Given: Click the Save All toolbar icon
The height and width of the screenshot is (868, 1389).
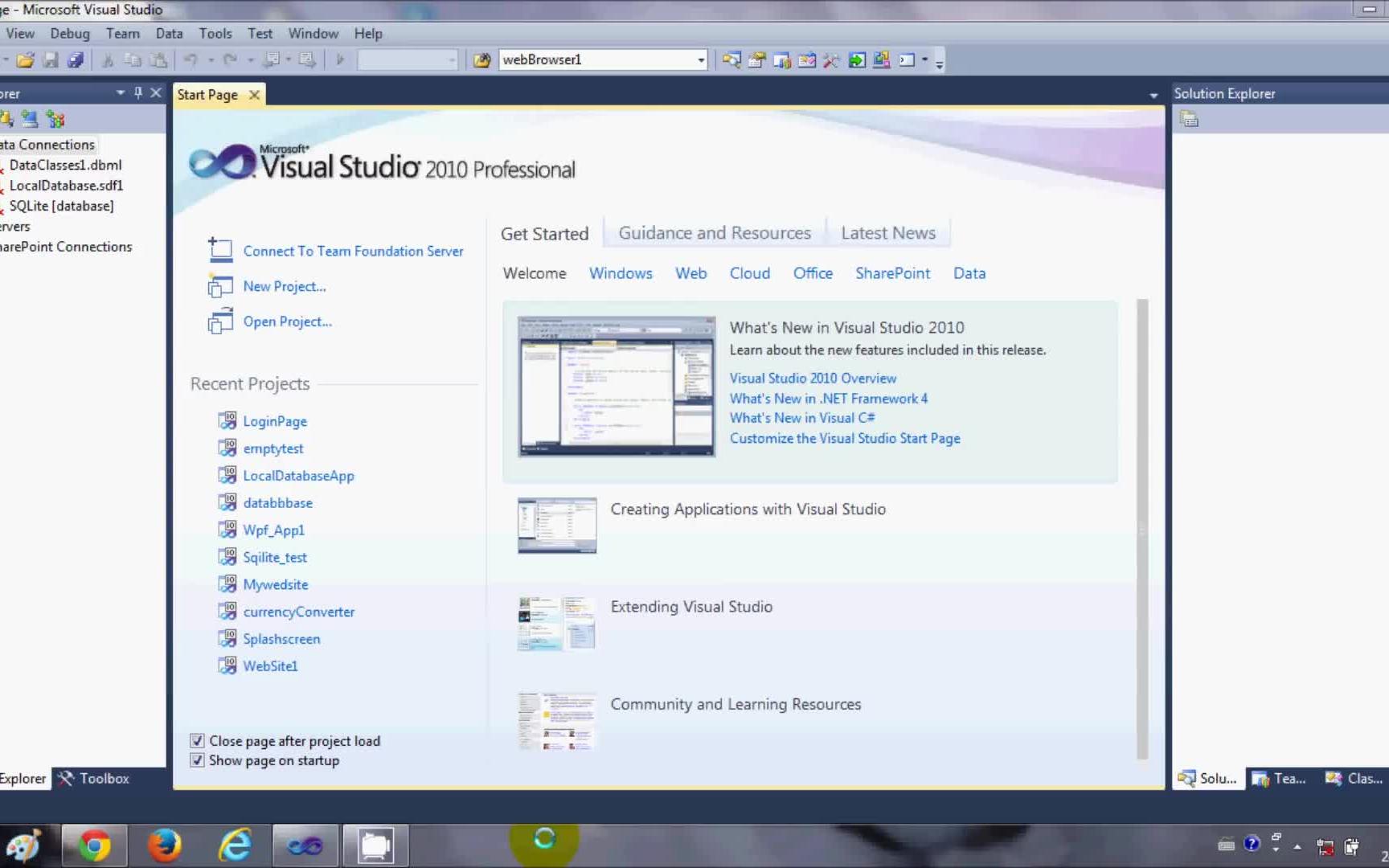Looking at the screenshot, I should coord(76,59).
